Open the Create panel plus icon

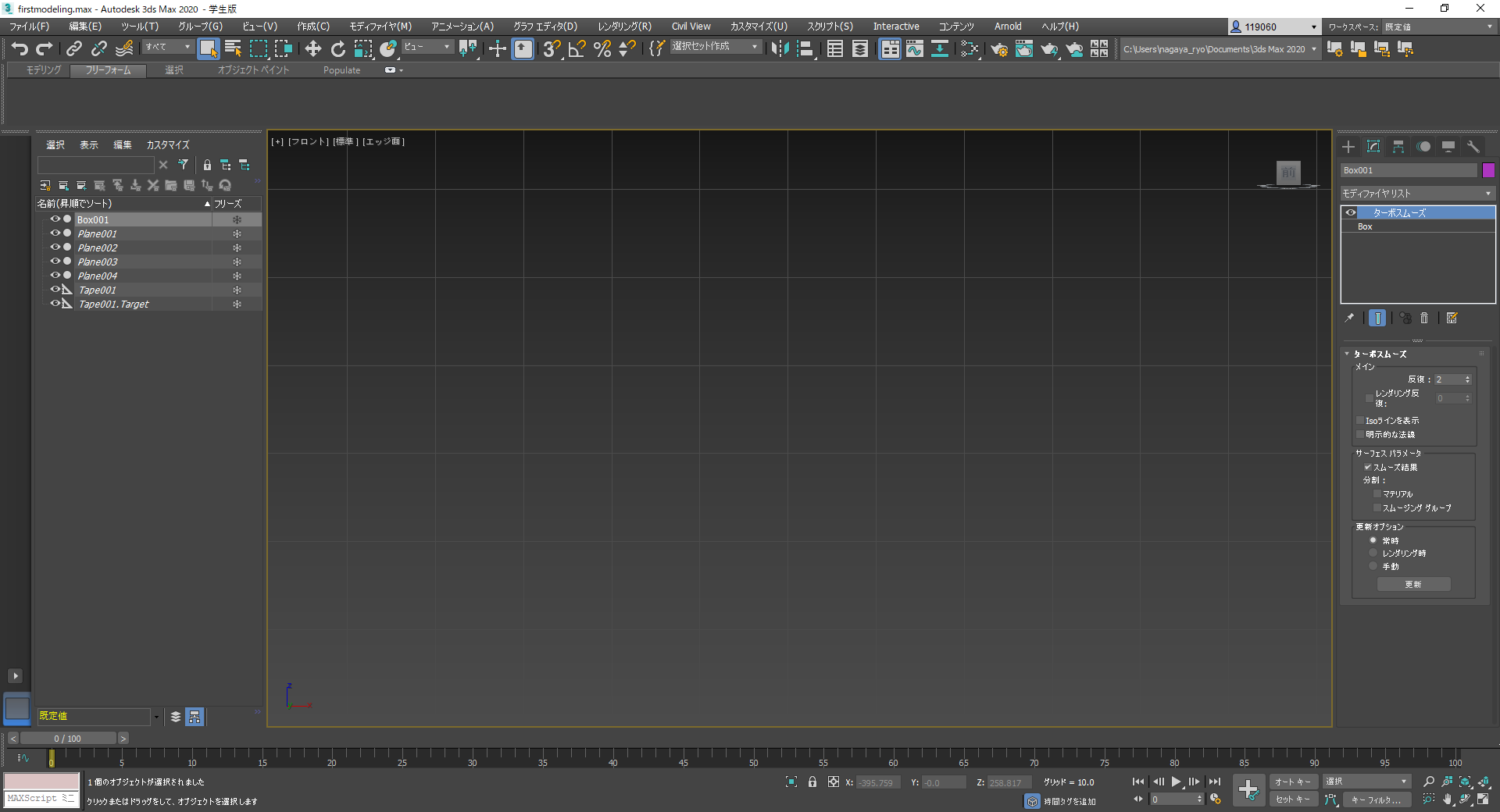pyautogui.click(x=1348, y=147)
